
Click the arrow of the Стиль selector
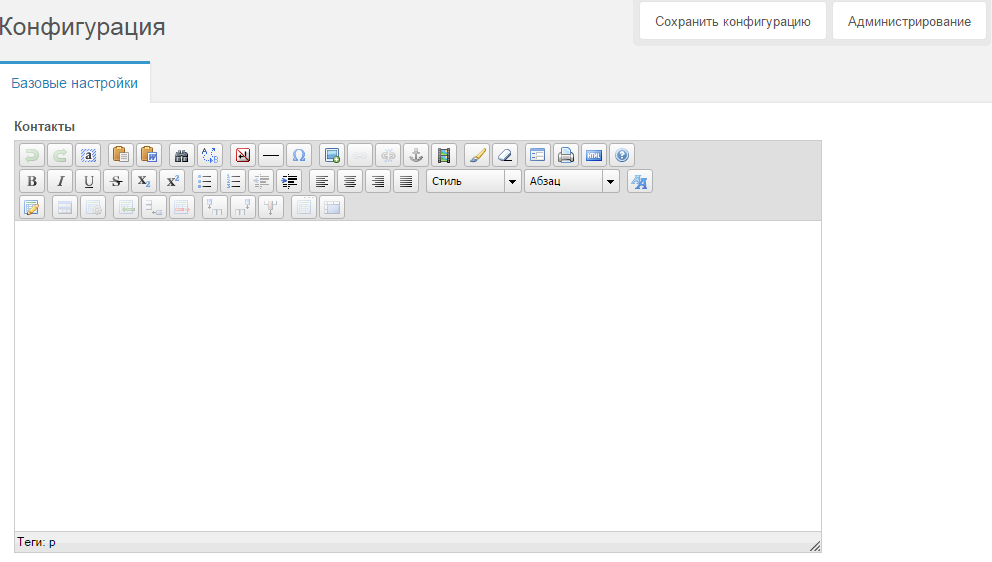click(512, 182)
